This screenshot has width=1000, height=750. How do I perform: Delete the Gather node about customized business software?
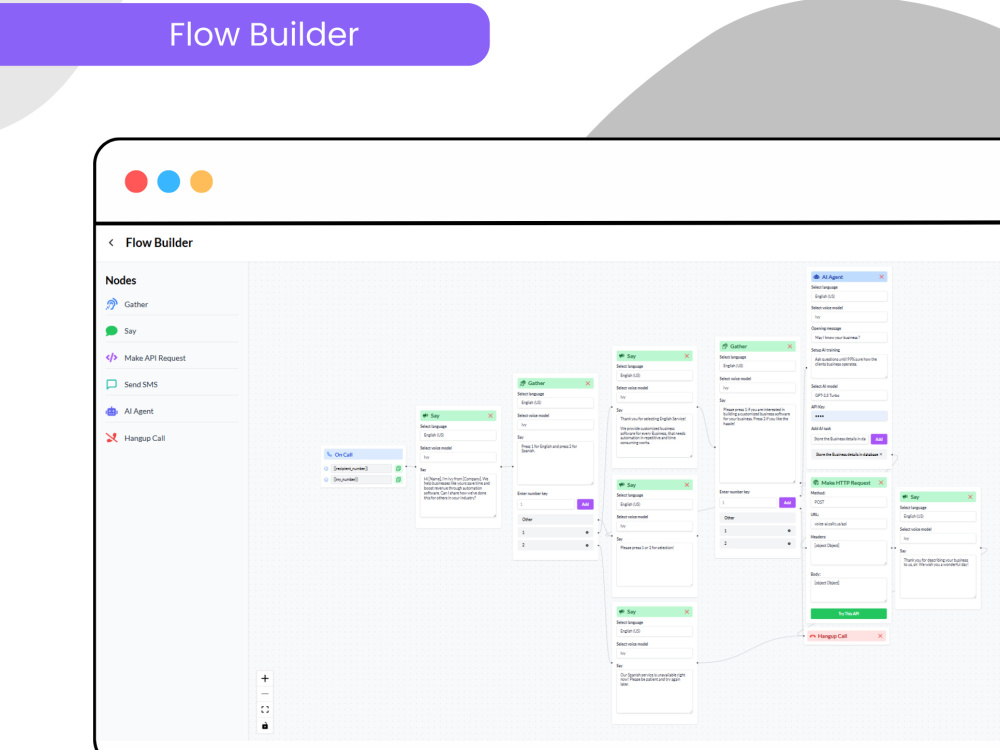pos(790,346)
